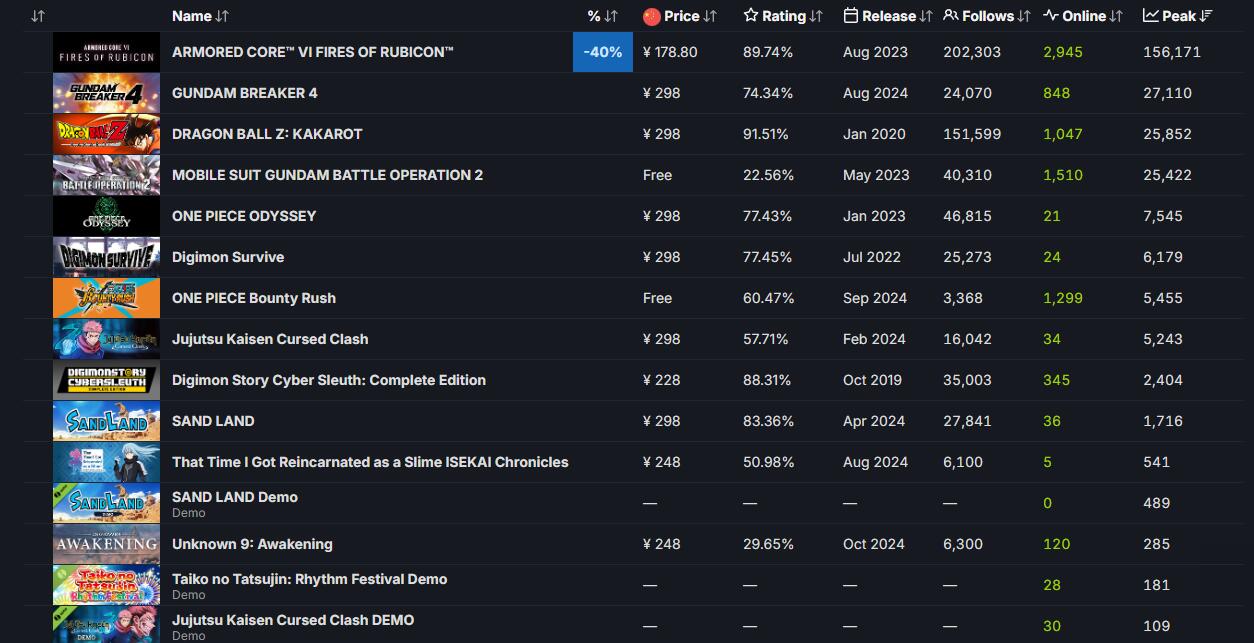Sort by discount percent column header

(602, 16)
